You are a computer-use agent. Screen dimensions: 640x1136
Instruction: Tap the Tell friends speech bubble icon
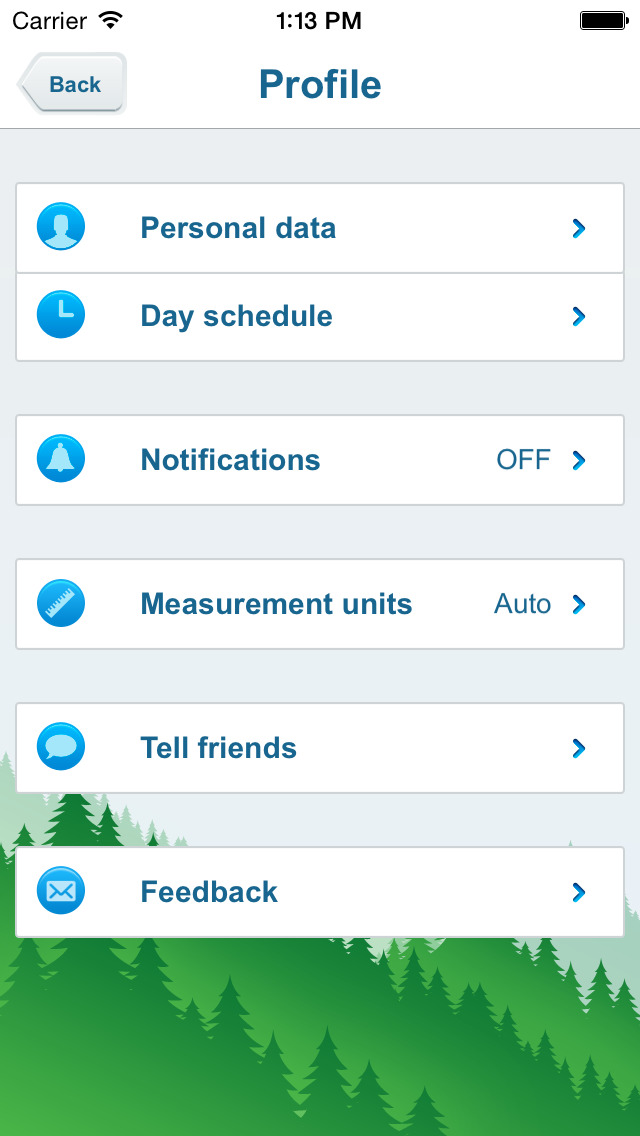click(61, 747)
